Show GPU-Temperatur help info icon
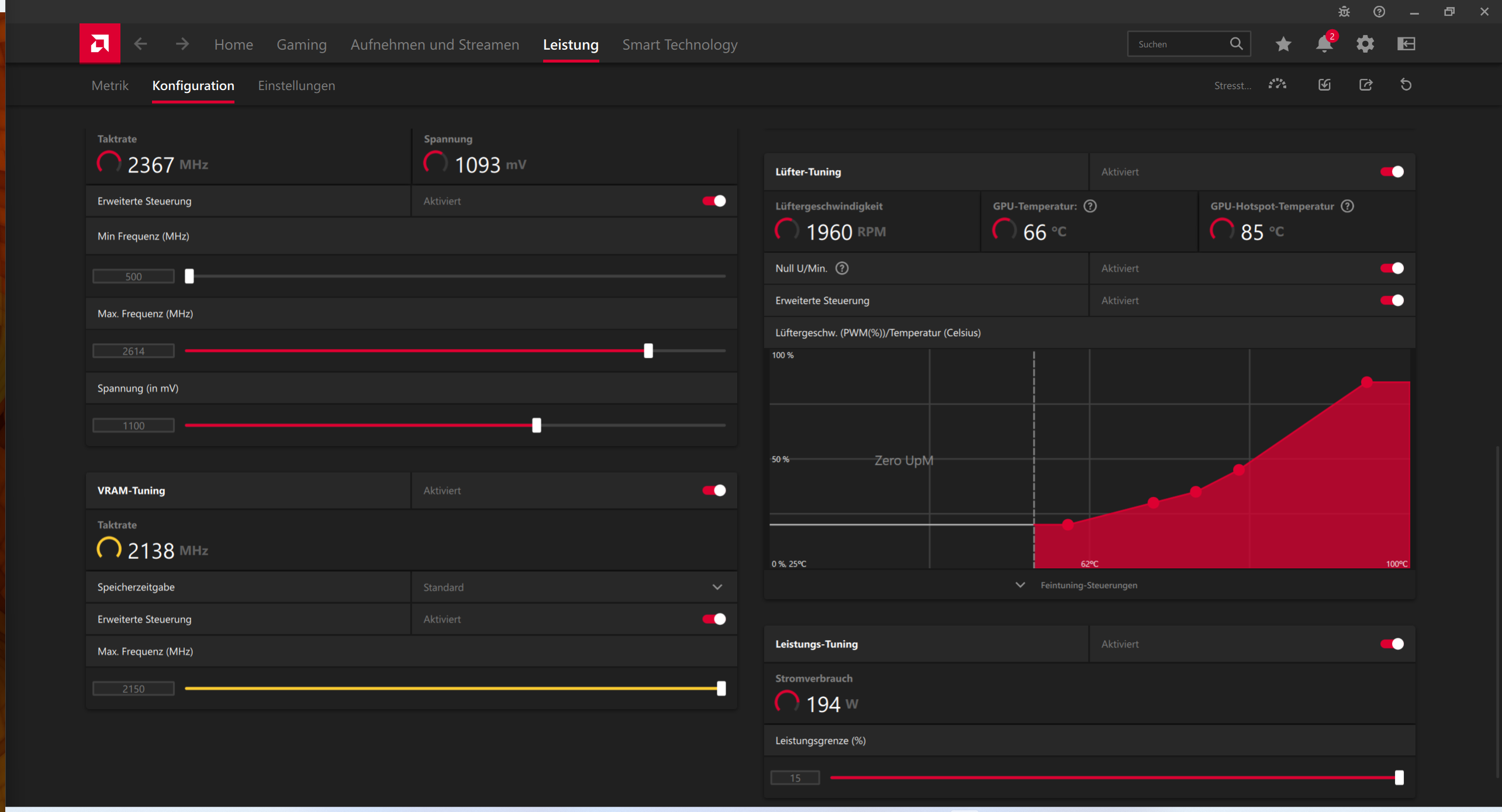Viewport: 1502px width, 812px height. click(x=1090, y=206)
